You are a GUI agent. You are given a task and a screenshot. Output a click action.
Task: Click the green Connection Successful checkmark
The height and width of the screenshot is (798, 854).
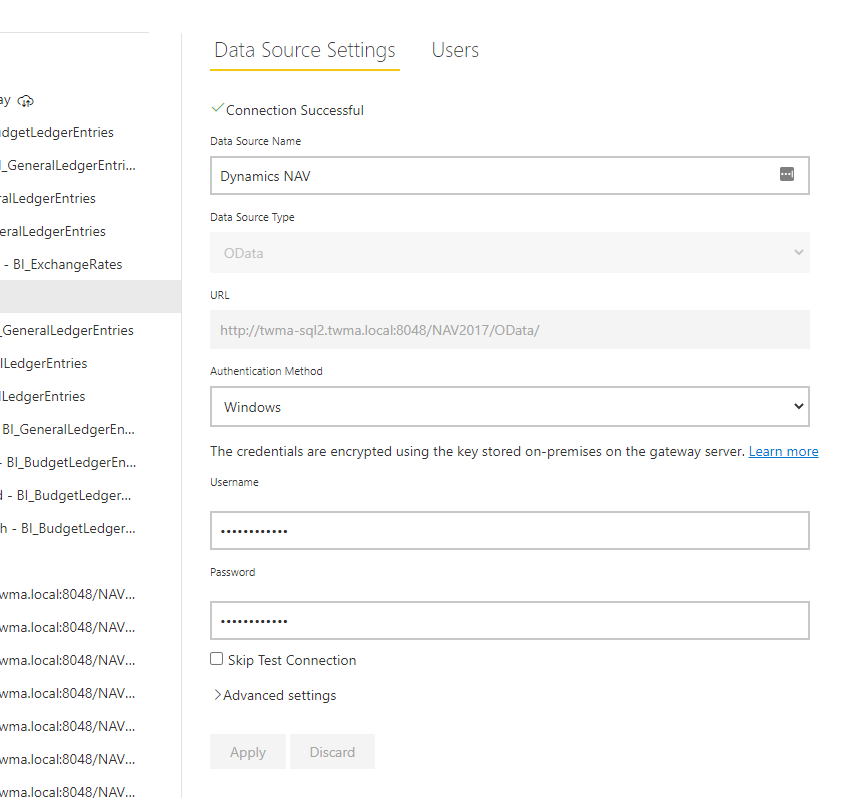point(216,110)
